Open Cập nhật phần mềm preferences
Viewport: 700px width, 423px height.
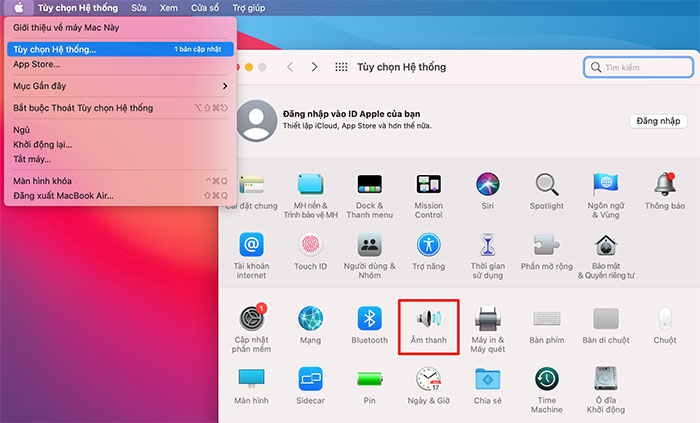251,328
